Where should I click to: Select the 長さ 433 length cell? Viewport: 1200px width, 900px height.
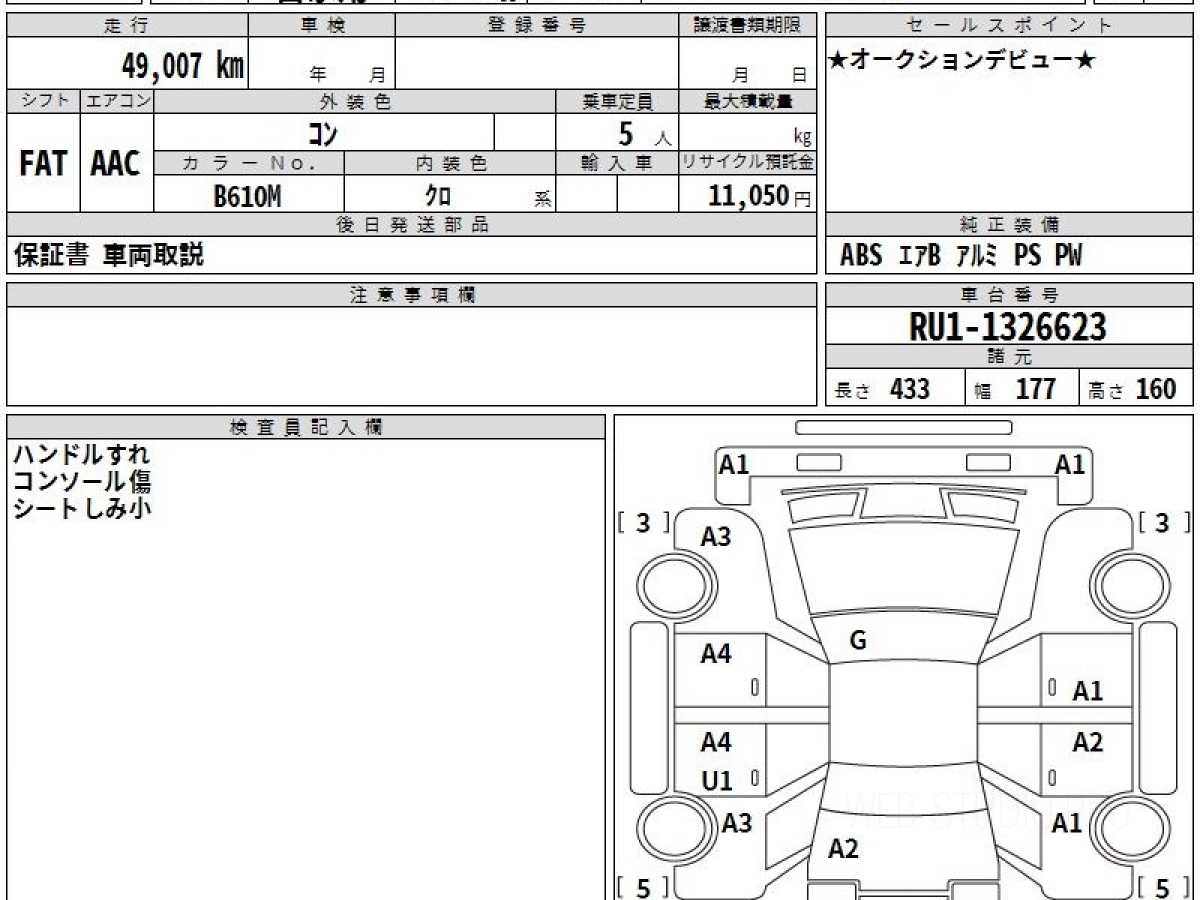pyautogui.click(x=895, y=388)
